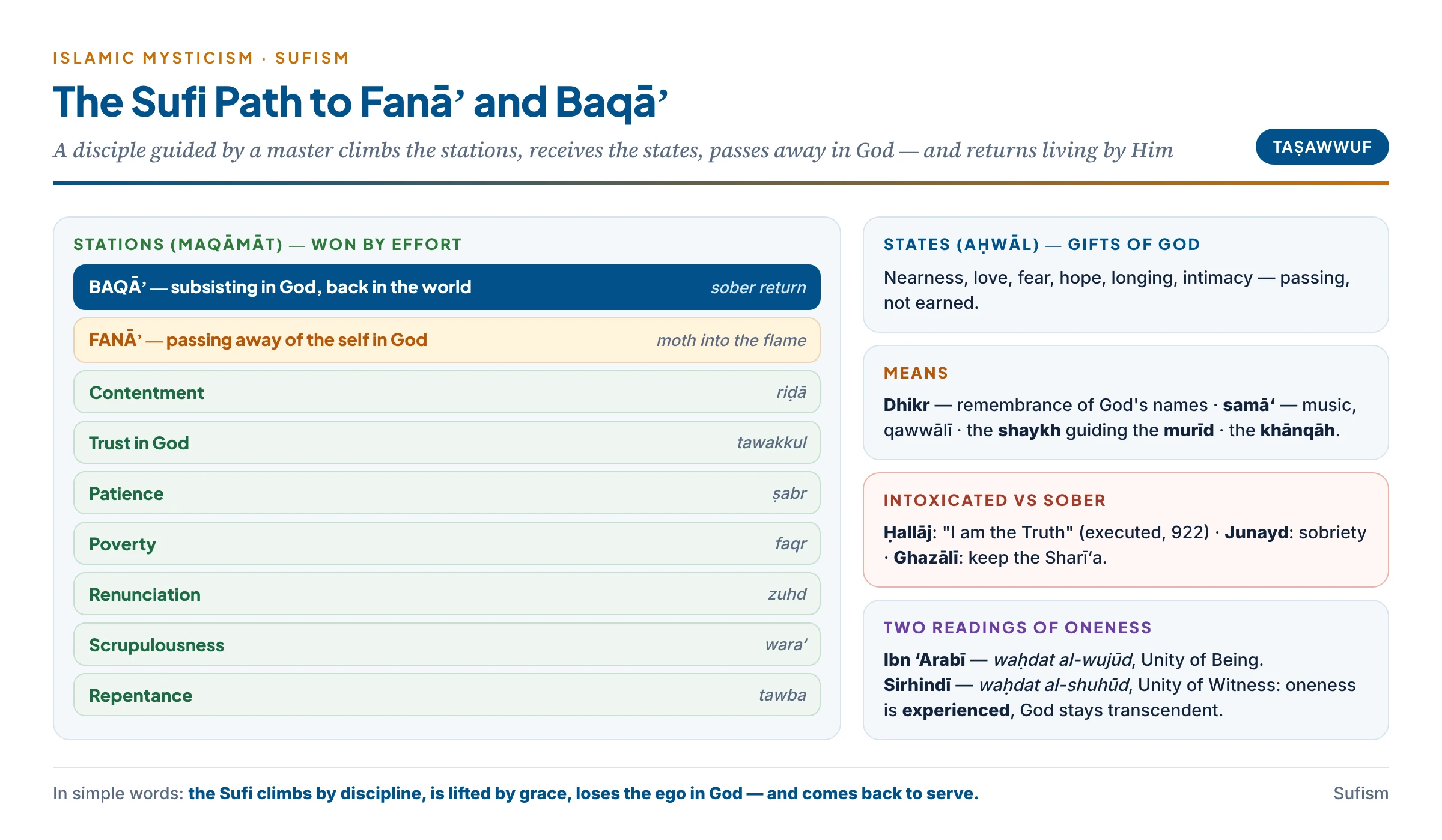This screenshot has height=840, width=1442.
Task: Click the 'sober return' label
Action: 758,288
